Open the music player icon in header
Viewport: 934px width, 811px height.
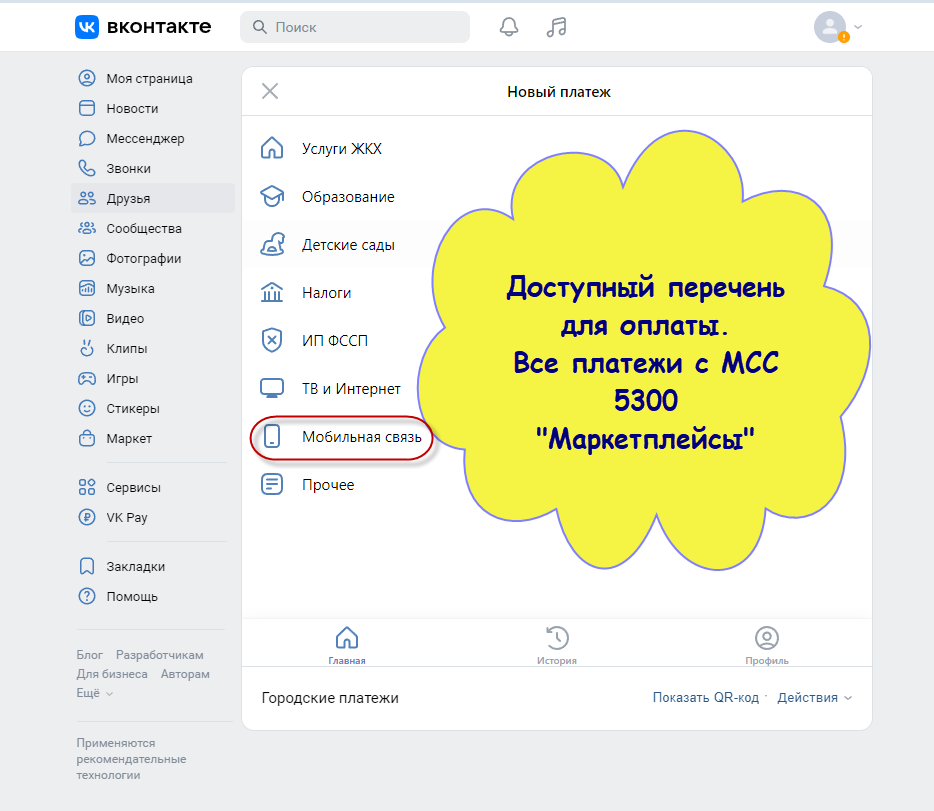click(x=556, y=27)
